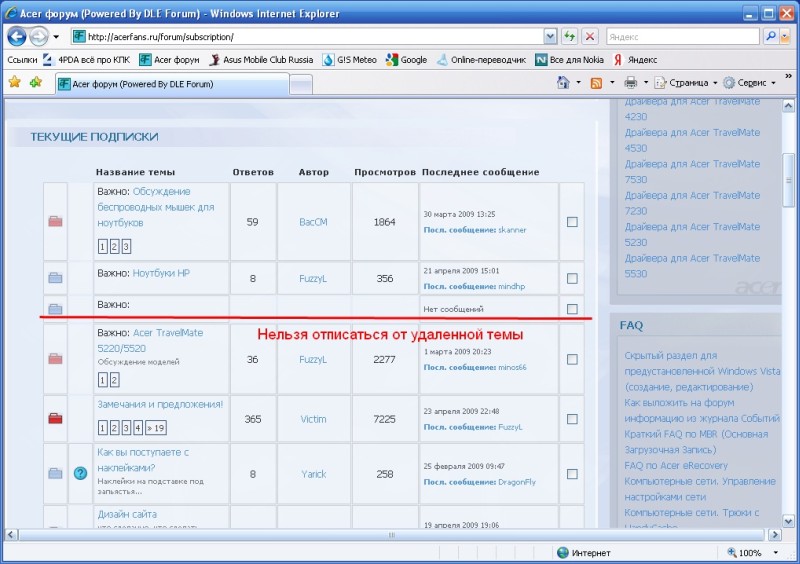The width and height of the screenshot is (800, 564).
Task: Click the Интернет zone status icon
Action: pyautogui.click(x=562, y=553)
